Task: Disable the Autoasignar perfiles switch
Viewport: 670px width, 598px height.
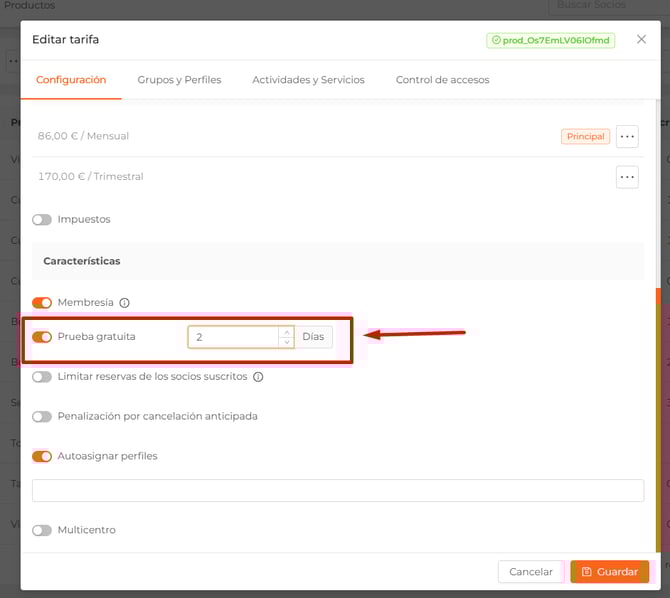Action: (x=42, y=456)
